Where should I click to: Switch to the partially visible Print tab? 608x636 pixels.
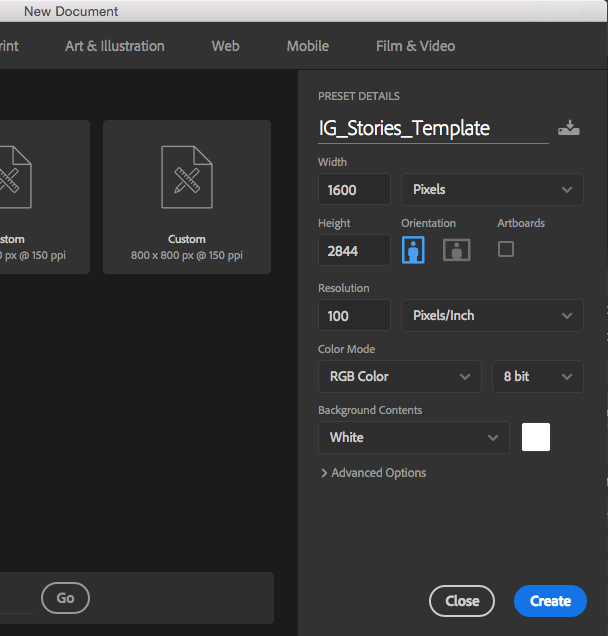[x=9, y=46]
